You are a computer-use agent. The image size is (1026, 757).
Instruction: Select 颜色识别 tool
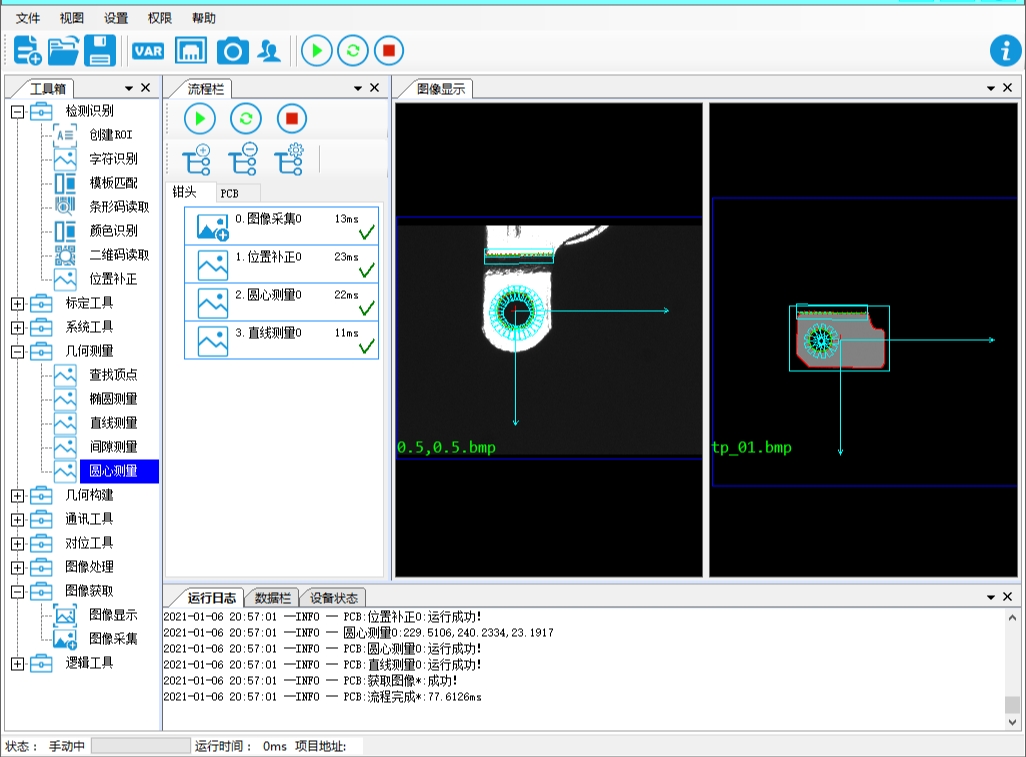(x=113, y=231)
